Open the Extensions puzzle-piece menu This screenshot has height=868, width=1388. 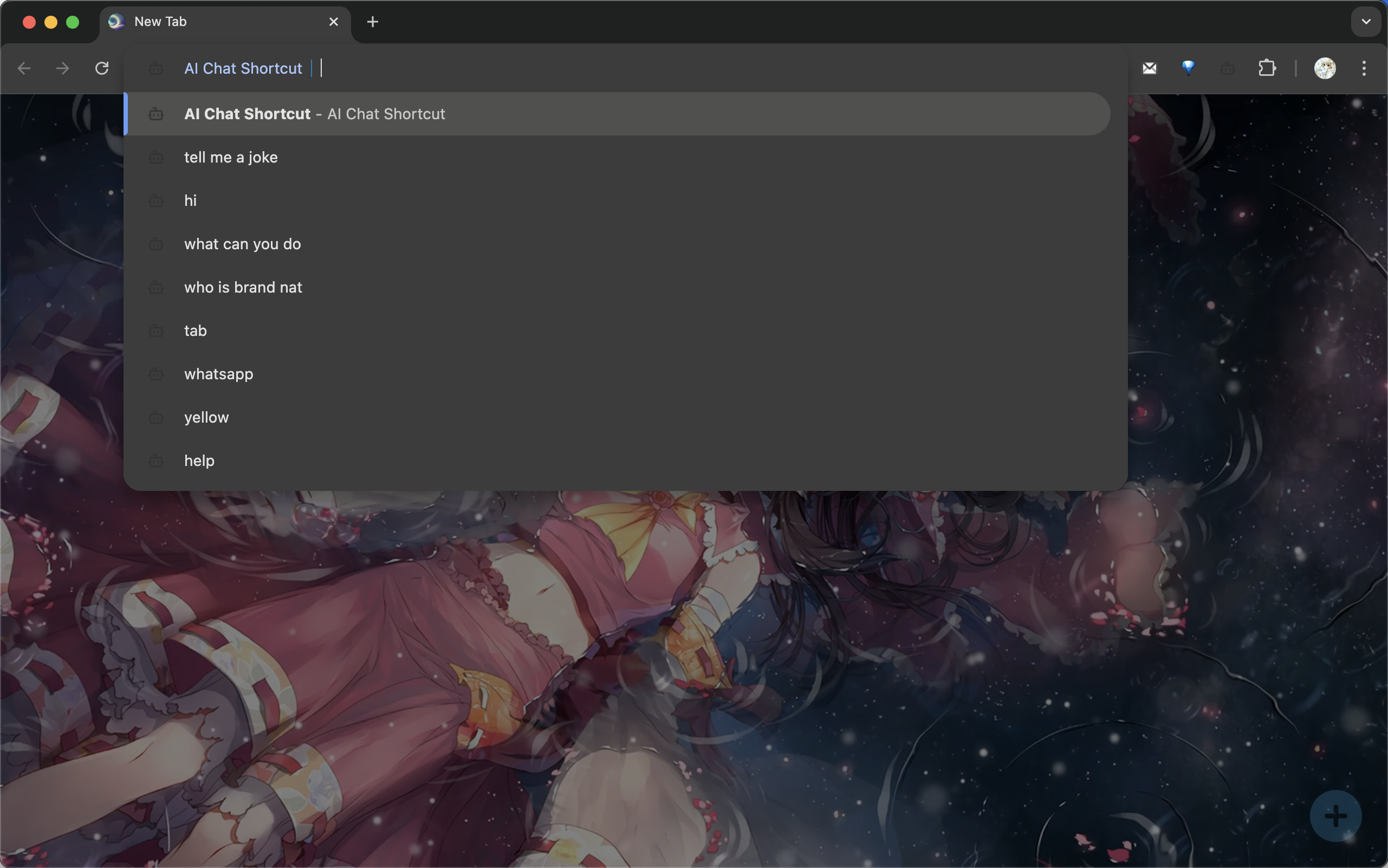click(x=1267, y=68)
